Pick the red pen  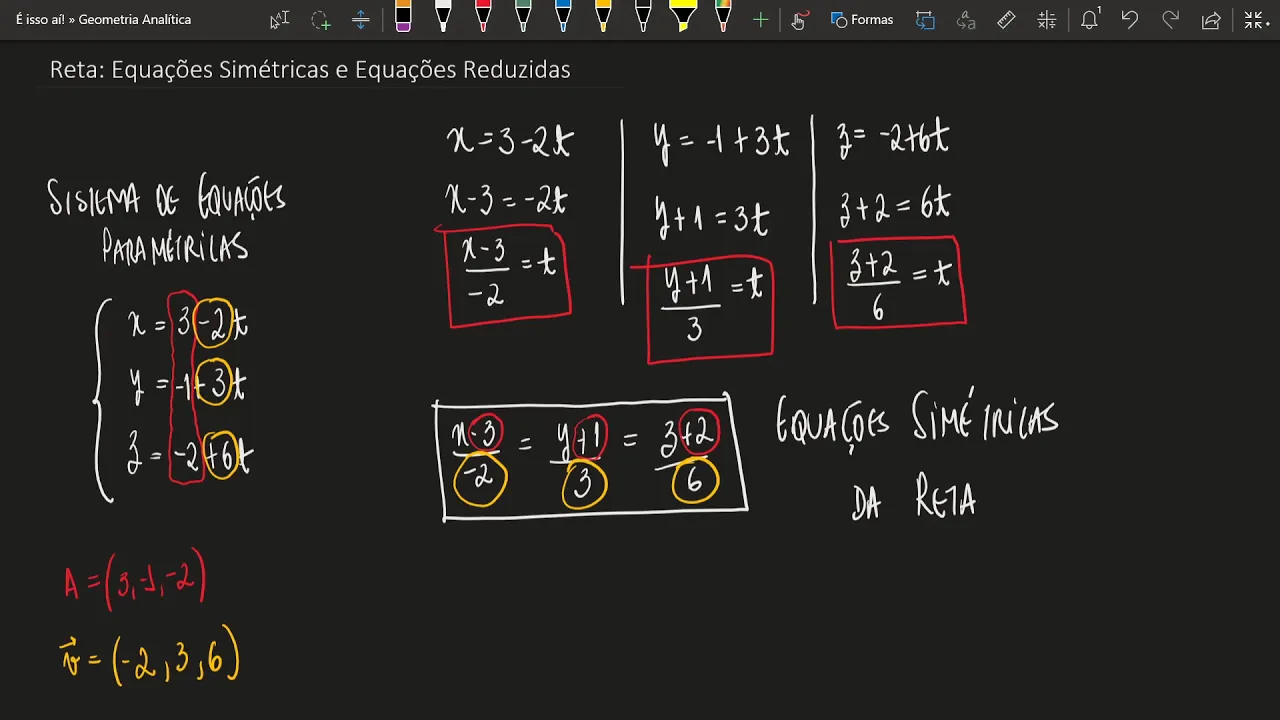pyautogui.click(x=483, y=17)
